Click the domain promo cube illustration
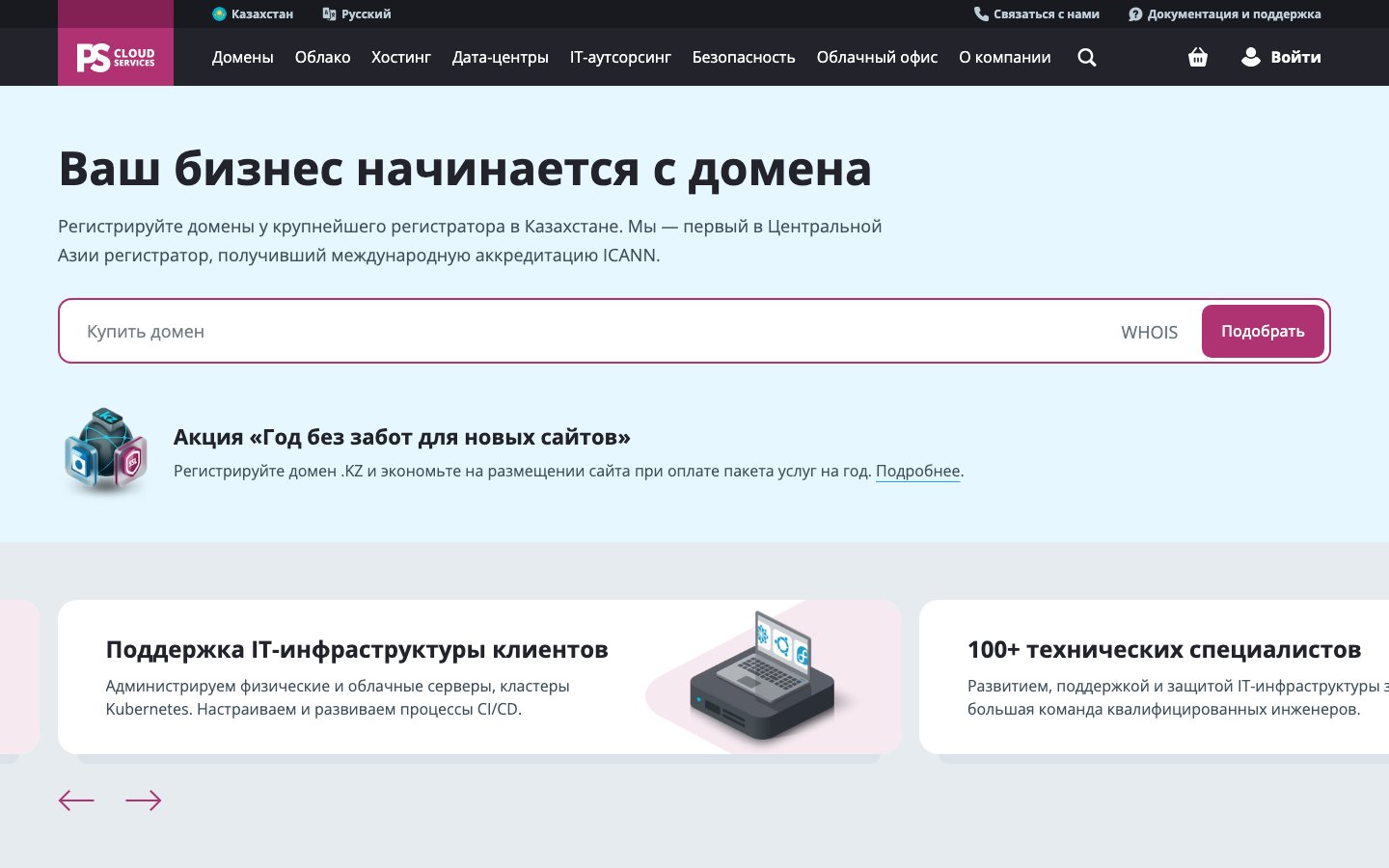The height and width of the screenshot is (868, 1389). (x=106, y=452)
